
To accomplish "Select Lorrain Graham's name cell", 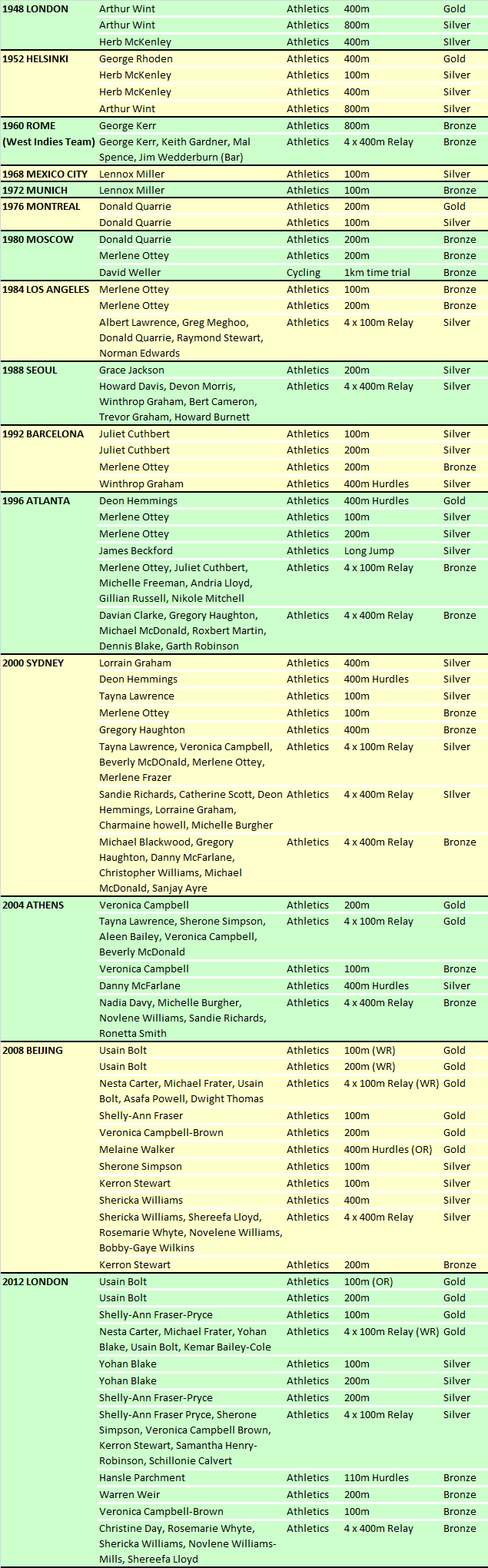I will pyautogui.click(x=135, y=663).
